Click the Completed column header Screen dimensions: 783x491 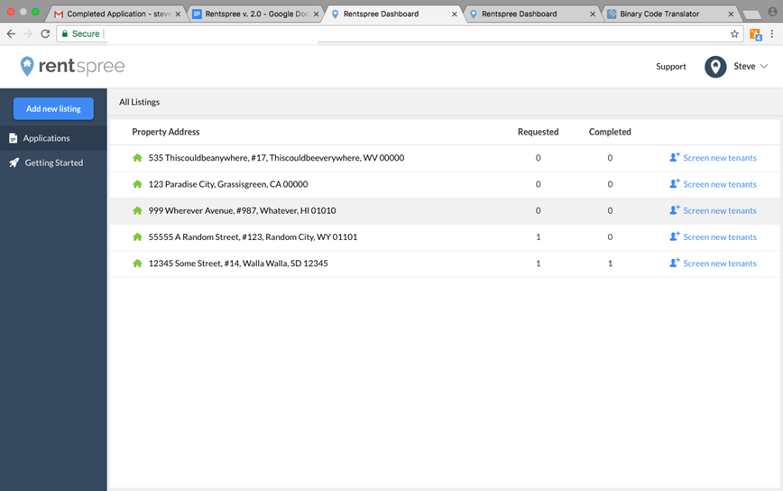click(610, 132)
